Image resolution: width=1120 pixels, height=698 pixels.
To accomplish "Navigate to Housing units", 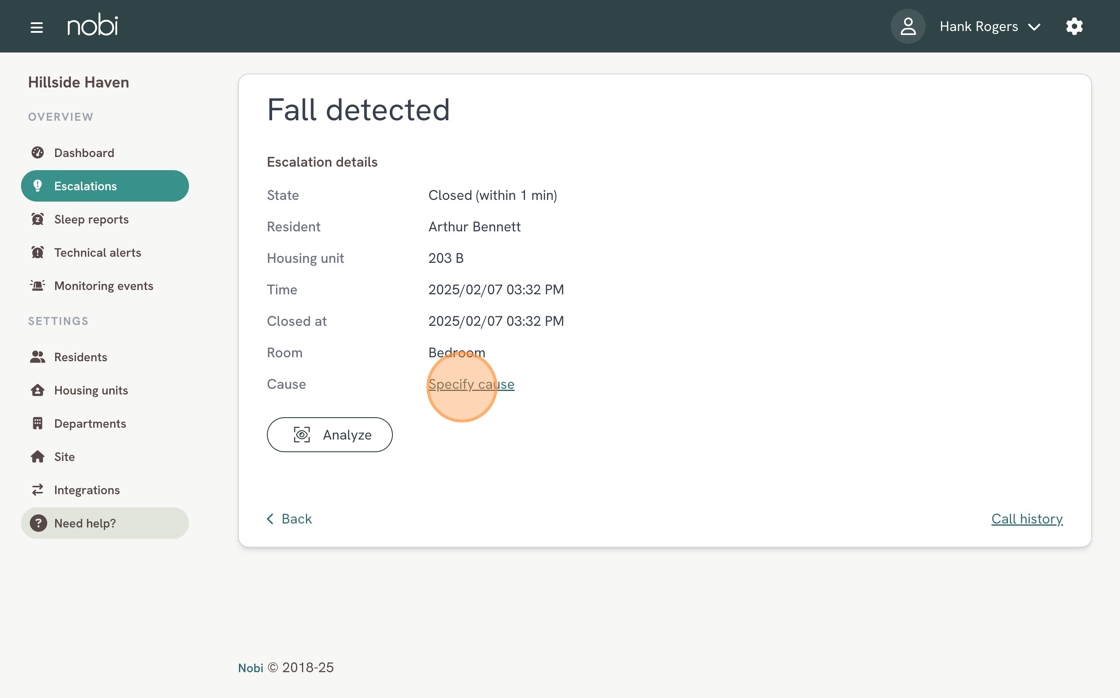I will click(x=105, y=390).
